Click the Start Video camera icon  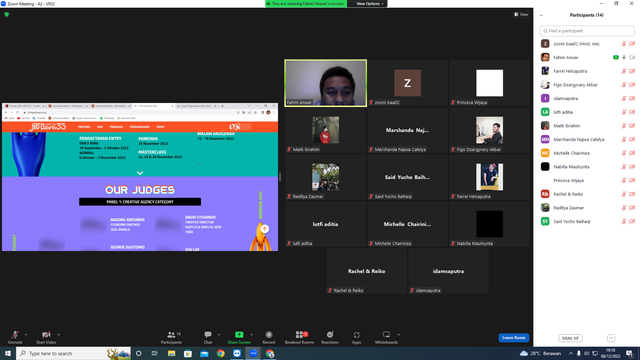[46, 335]
